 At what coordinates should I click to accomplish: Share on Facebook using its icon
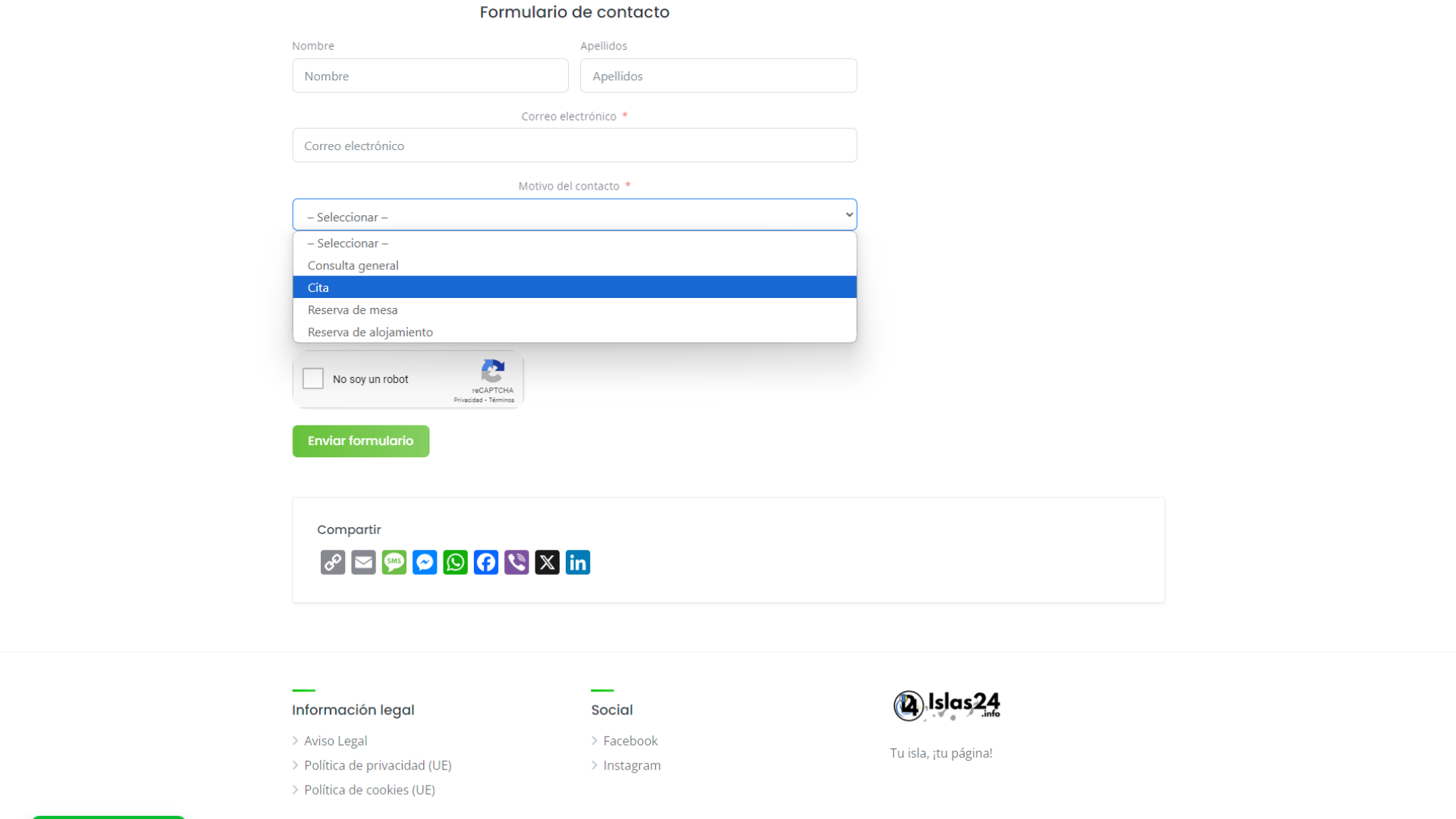(x=486, y=562)
